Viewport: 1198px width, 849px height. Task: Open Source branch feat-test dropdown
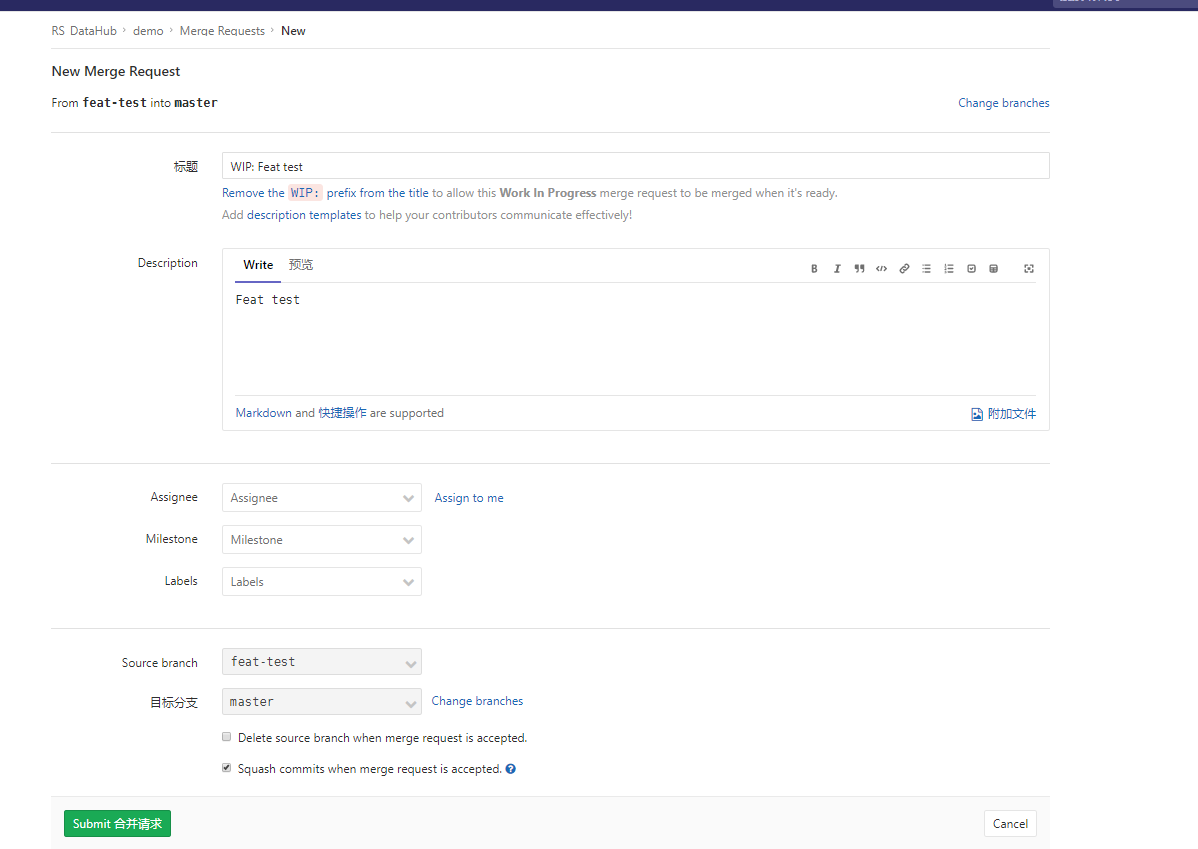pos(322,662)
